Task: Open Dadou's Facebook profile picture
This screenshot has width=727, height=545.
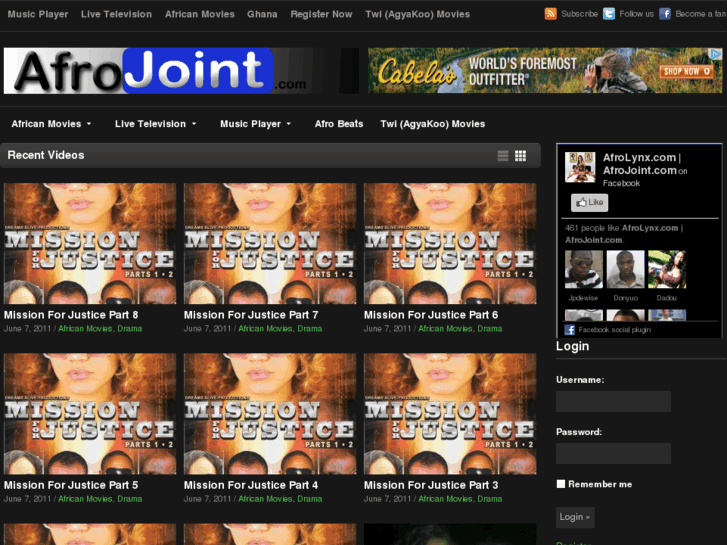Action: (x=667, y=269)
